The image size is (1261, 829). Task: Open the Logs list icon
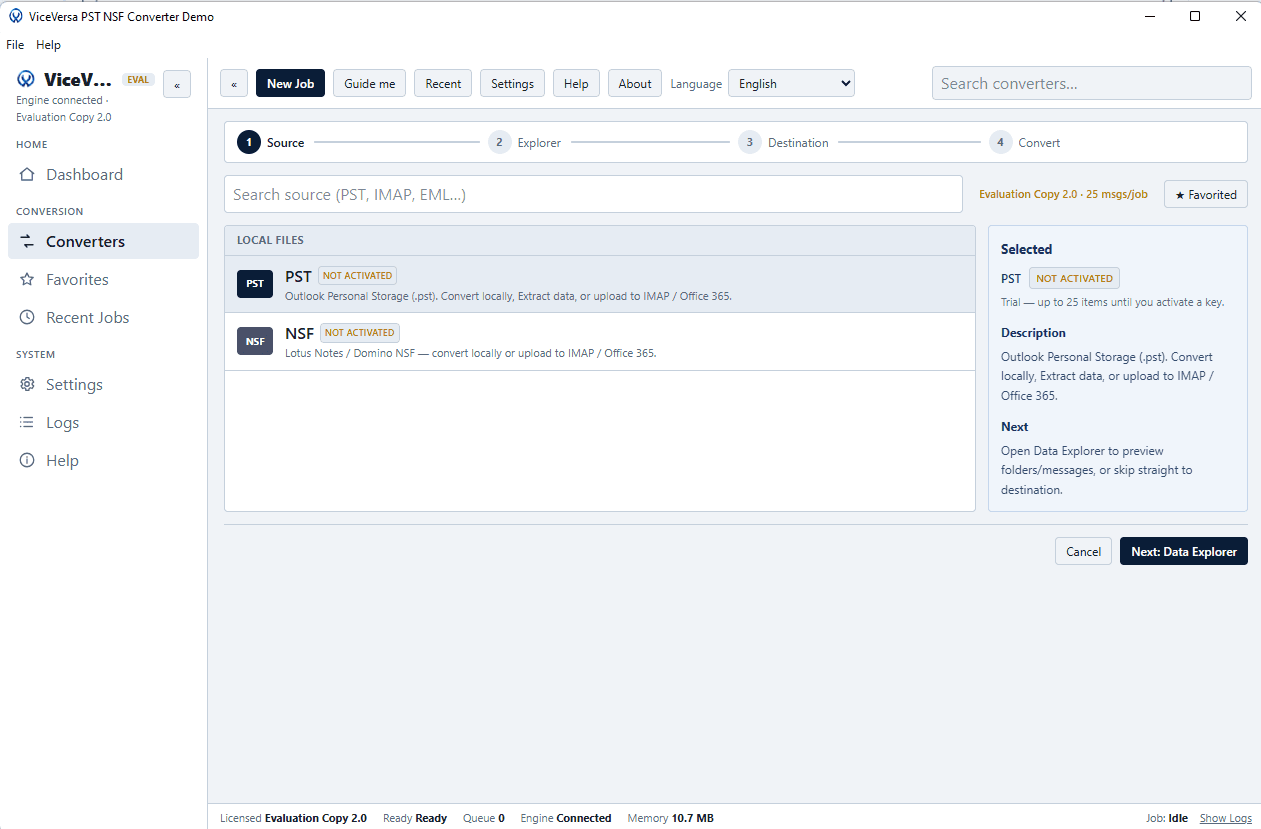pyautogui.click(x=28, y=423)
